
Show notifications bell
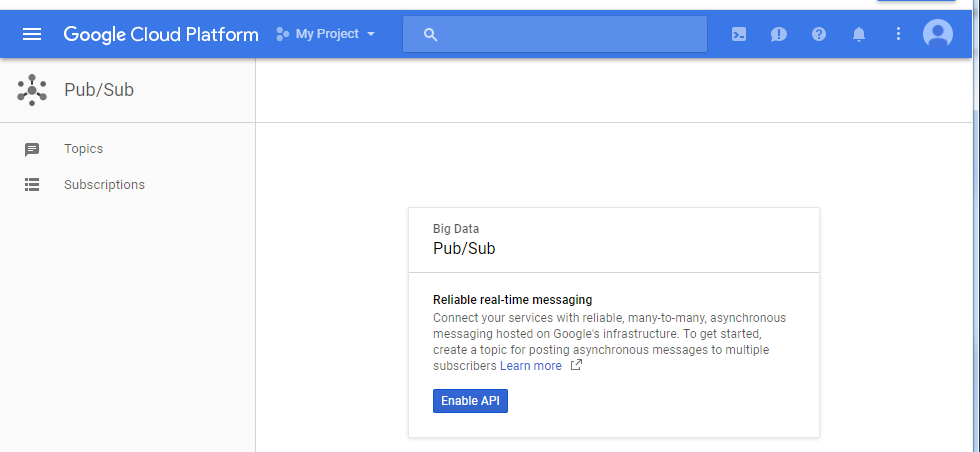[859, 34]
